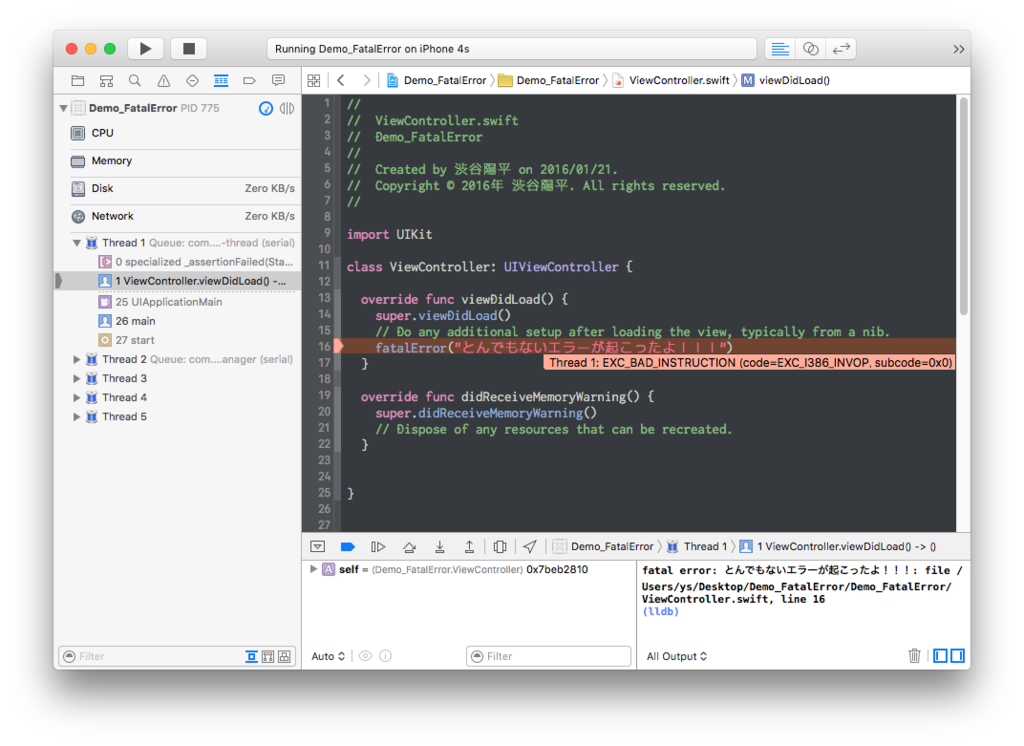Hide the debug area
The width and height of the screenshot is (1024, 746).
[x=317, y=547]
